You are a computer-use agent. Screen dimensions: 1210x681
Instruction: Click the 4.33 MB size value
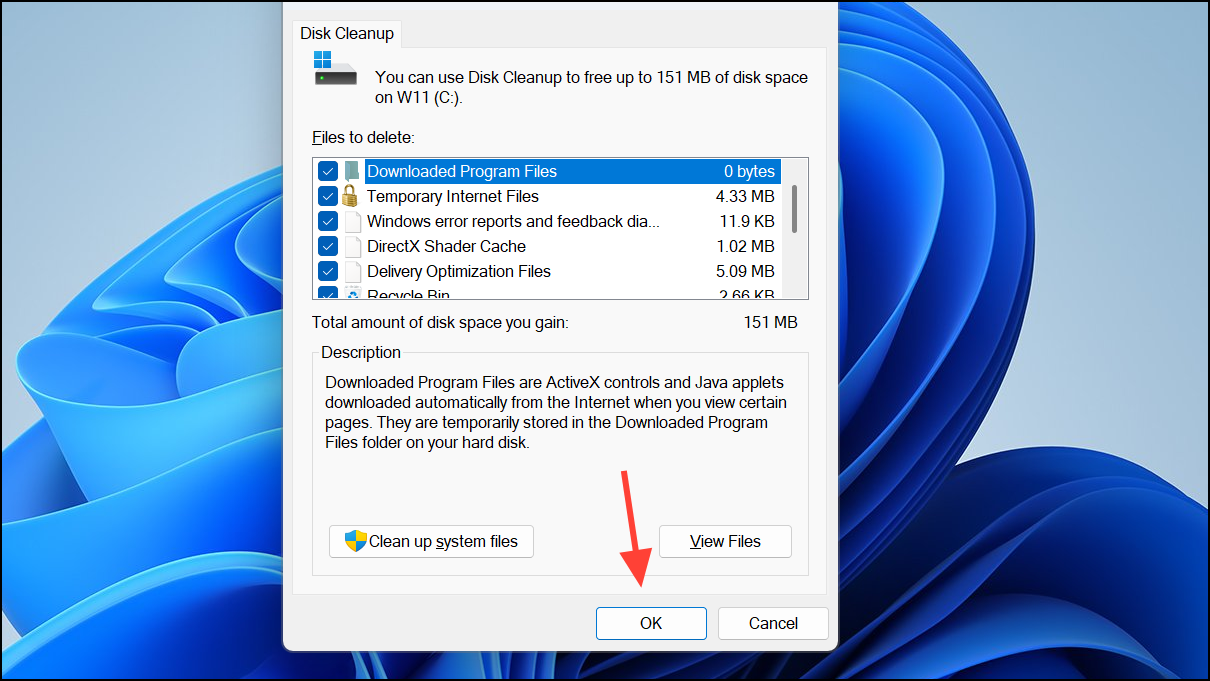745,196
